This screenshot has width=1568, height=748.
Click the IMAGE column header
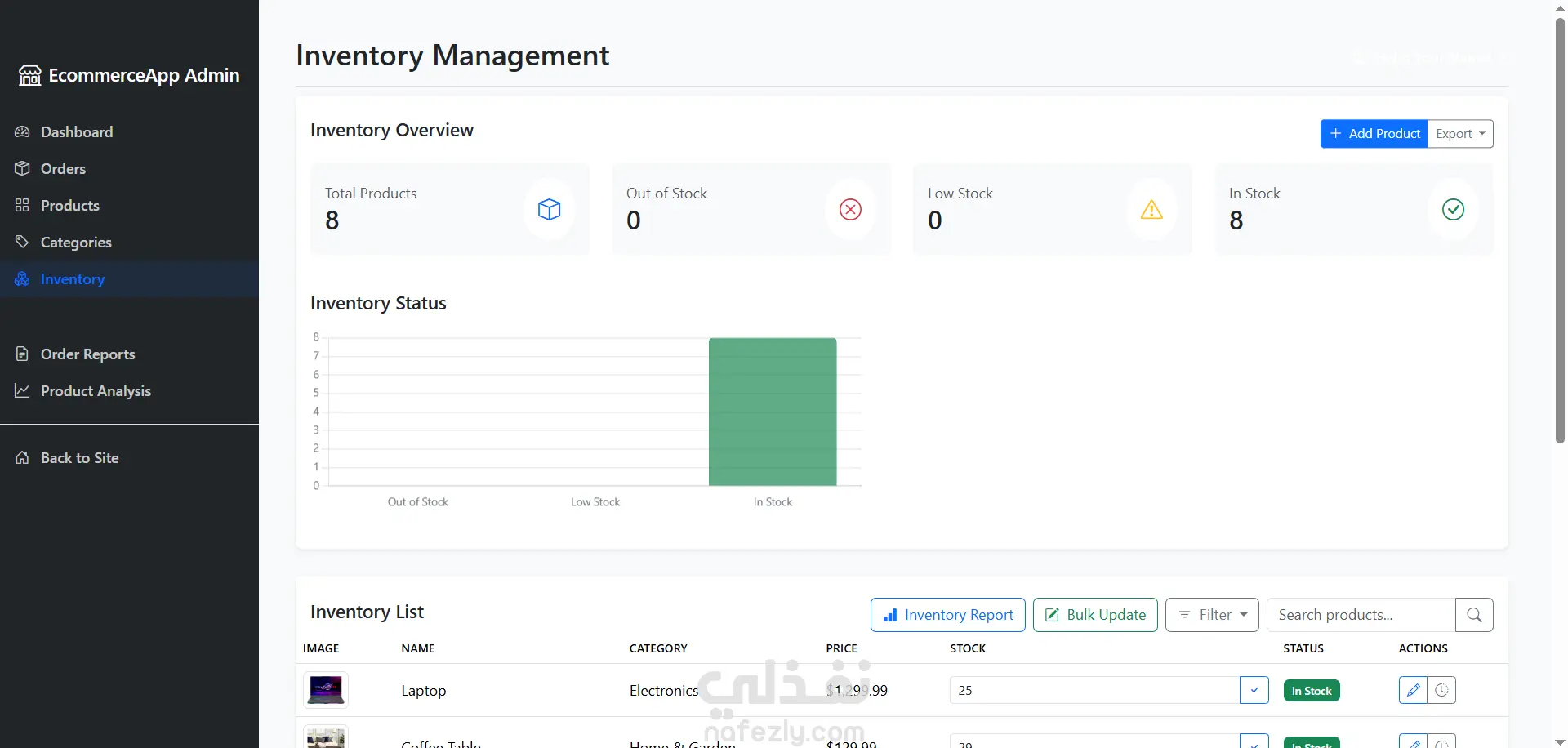point(321,648)
